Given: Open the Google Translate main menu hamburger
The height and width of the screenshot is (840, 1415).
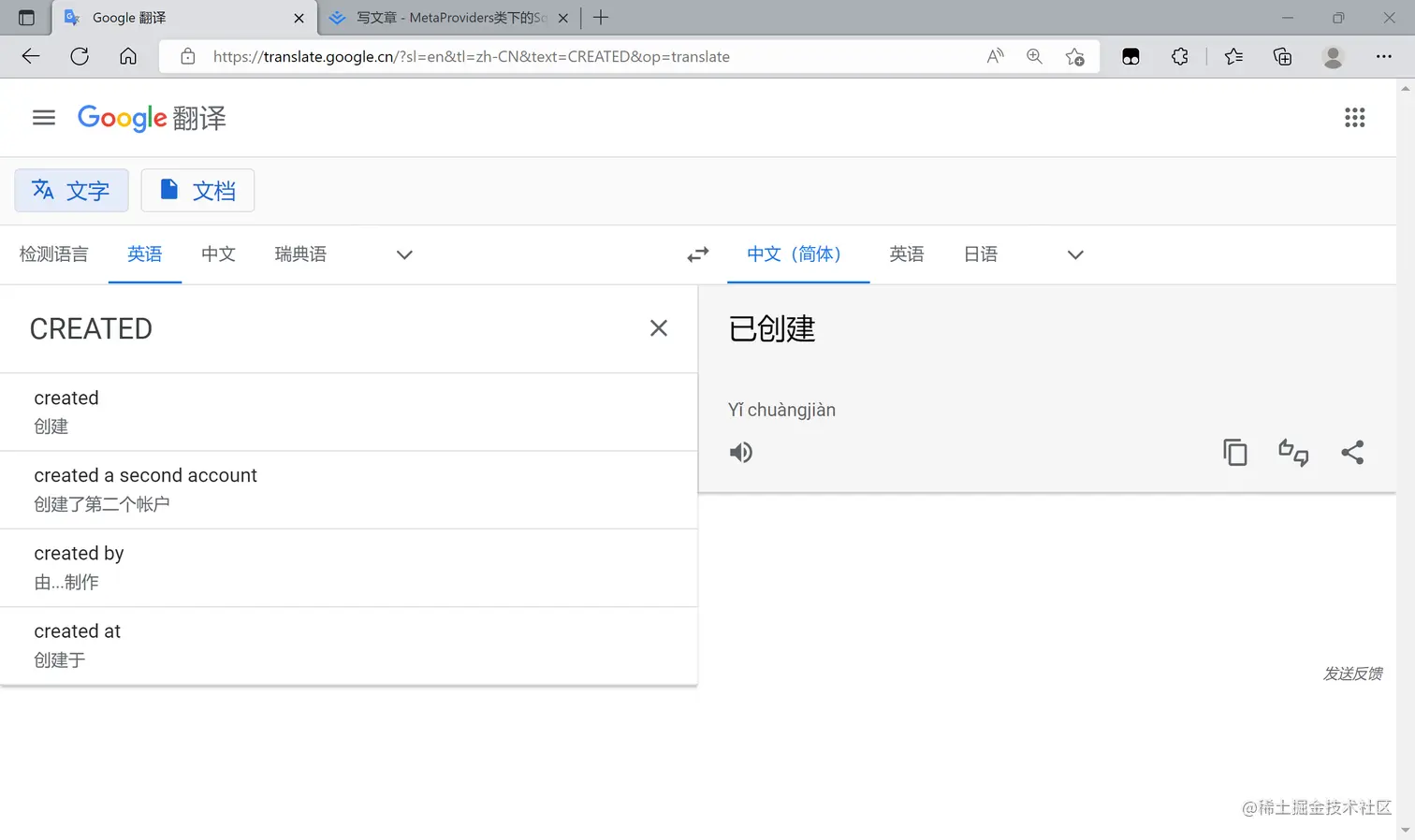Looking at the screenshot, I should (x=44, y=118).
